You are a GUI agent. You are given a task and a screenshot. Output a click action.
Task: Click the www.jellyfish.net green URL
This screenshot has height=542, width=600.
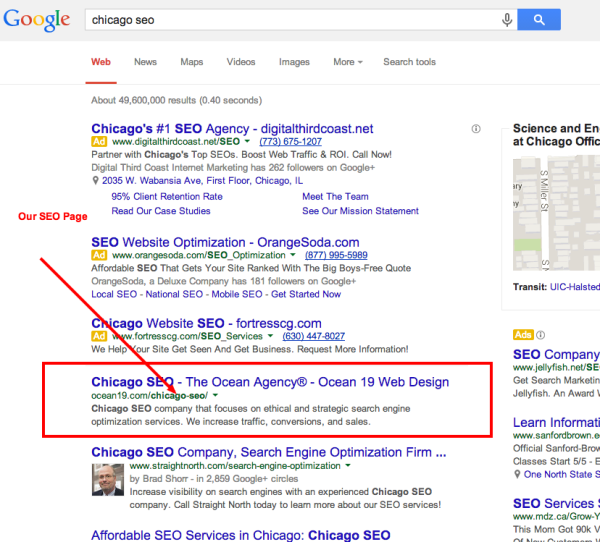pyautogui.click(x=556, y=367)
